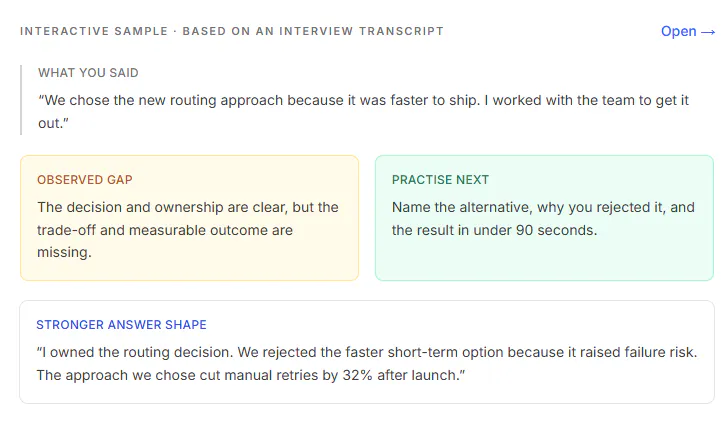Click the Observed Gap heading

[x=85, y=180]
